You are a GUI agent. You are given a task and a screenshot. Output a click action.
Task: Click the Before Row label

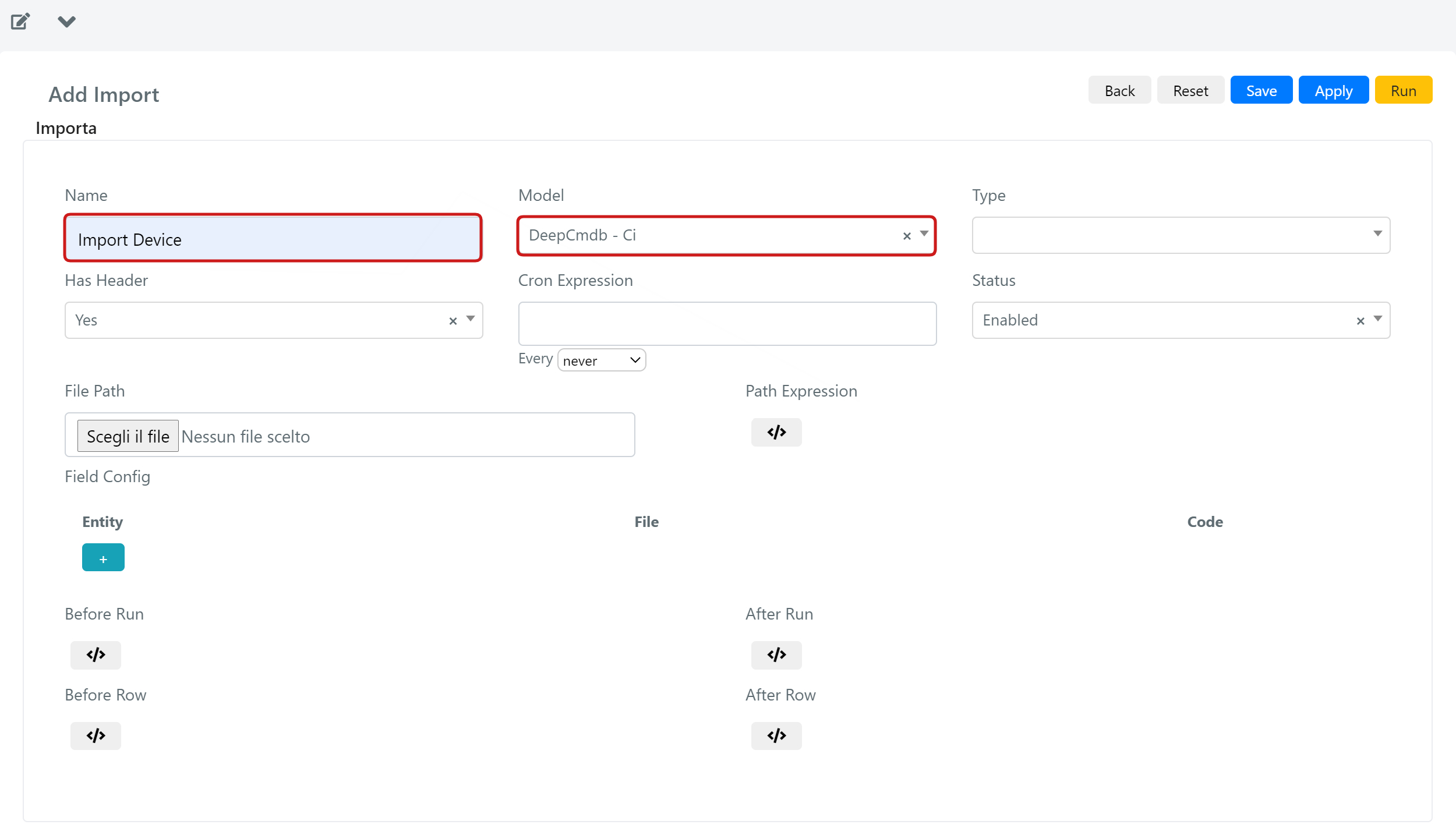click(x=105, y=695)
